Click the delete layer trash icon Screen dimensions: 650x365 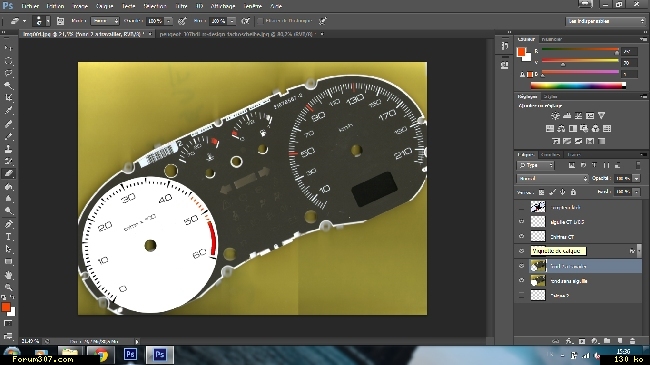click(632, 341)
